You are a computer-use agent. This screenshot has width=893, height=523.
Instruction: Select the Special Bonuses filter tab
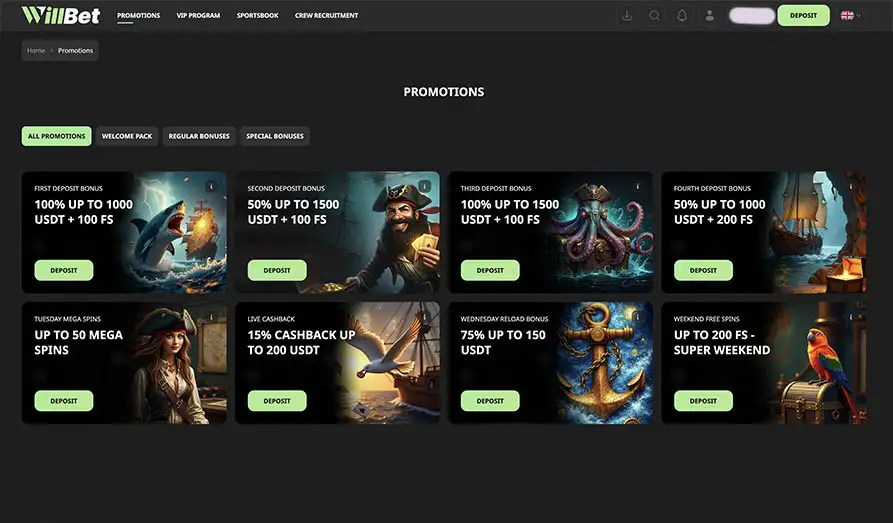pos(275,136)
